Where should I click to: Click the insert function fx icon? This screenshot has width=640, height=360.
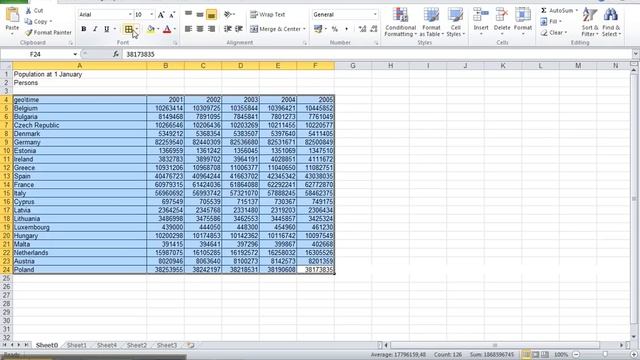(116, 54)
